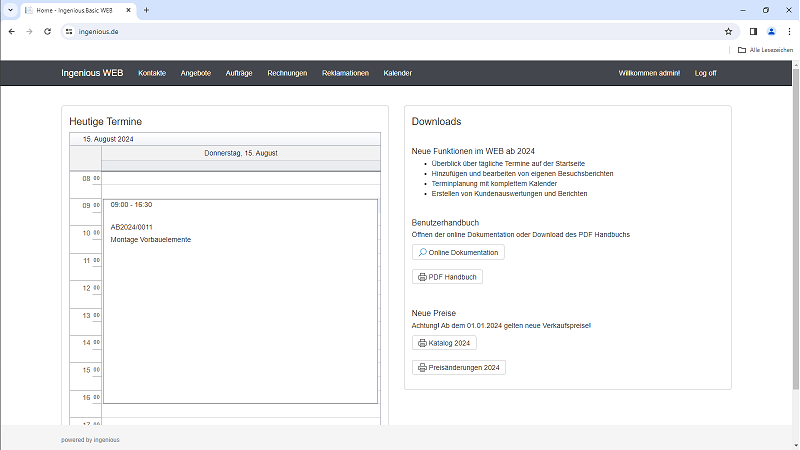This screenshot has width=800, height=450.
Task: Select the Home - Ingenious Basic WEB tab
Action: [79, 10]
